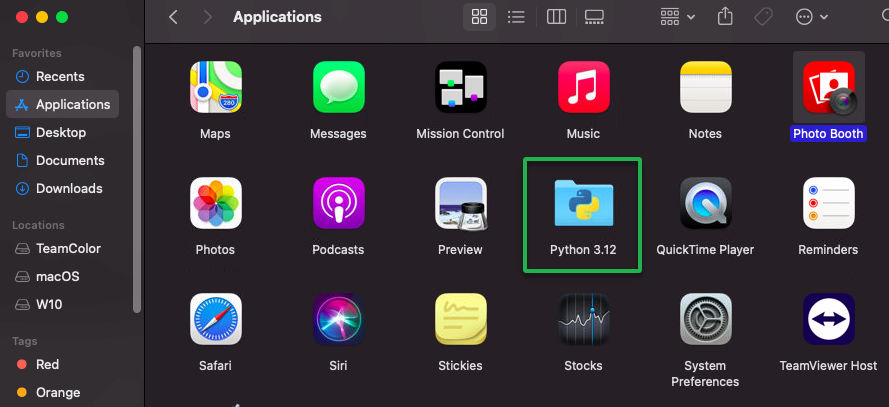Switch to column view in toolbar
Image resolution: width=889 pixels, height=407 pixels.
tap(556, 17)
